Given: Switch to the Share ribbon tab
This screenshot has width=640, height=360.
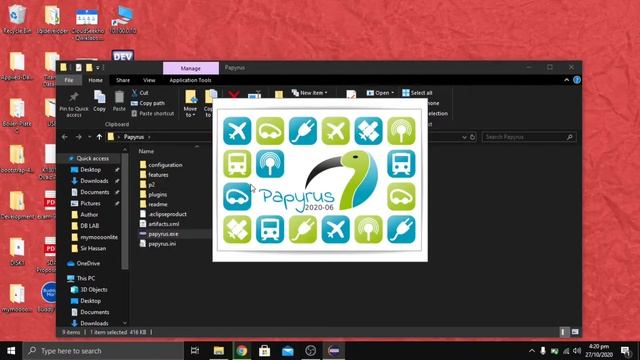Looking at the screenshot, I should pyautogui.click(x=123, y=80).
